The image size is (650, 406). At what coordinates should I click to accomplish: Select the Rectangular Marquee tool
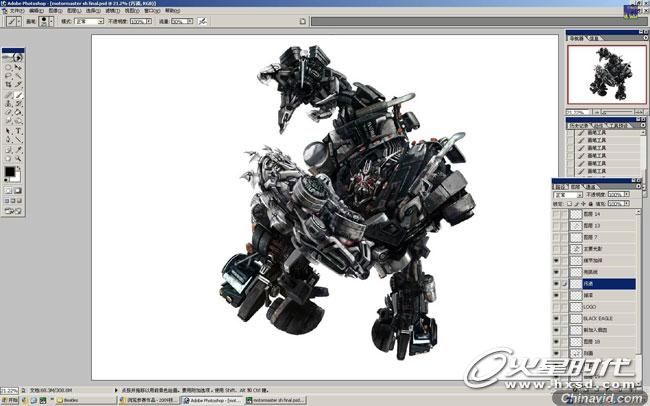click(x=8, y=67)
